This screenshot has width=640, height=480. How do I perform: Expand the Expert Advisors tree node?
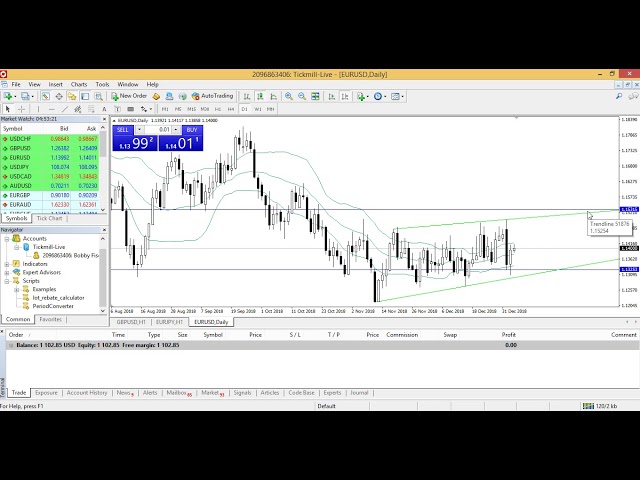7,272
